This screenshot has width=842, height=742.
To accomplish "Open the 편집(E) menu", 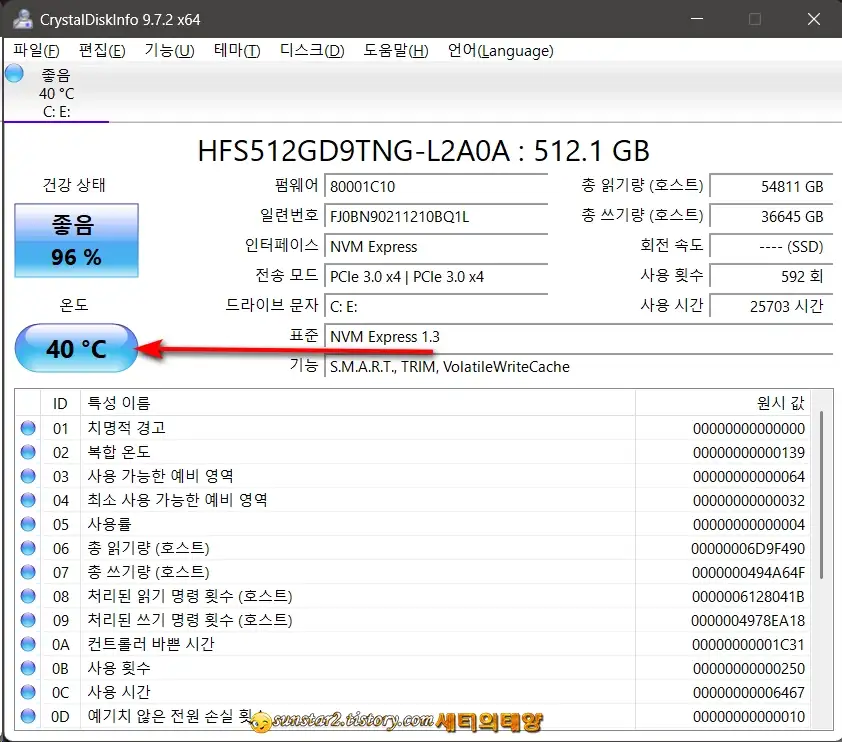I will click(102, 50).
